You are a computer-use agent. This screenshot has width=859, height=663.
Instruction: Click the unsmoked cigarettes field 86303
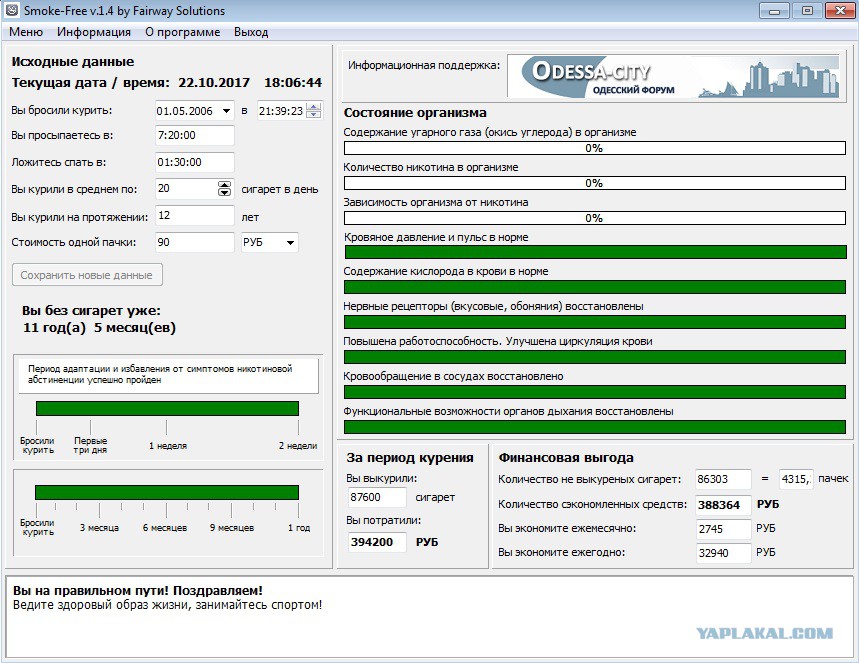723,479
